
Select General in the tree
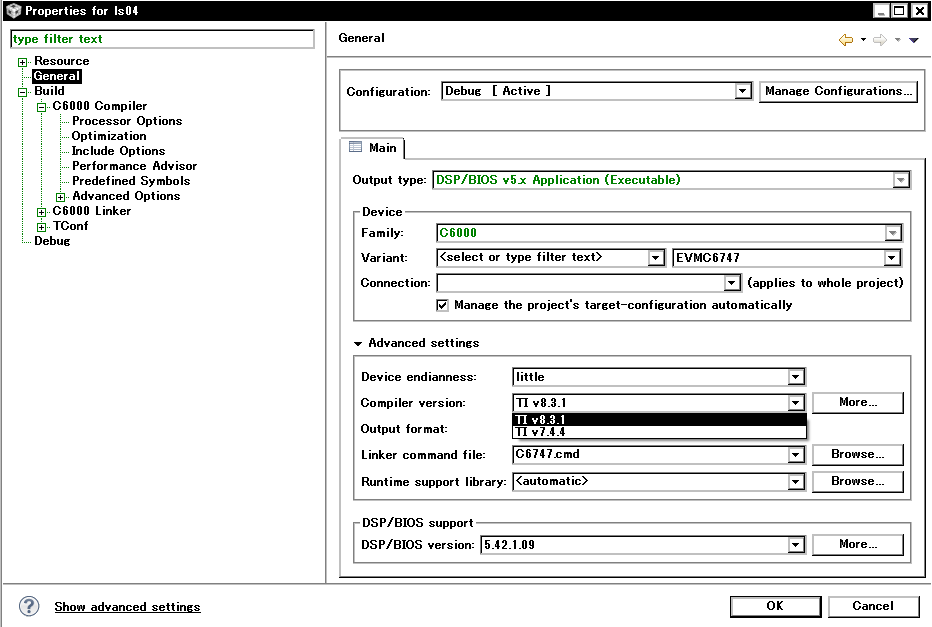(56, 76)
